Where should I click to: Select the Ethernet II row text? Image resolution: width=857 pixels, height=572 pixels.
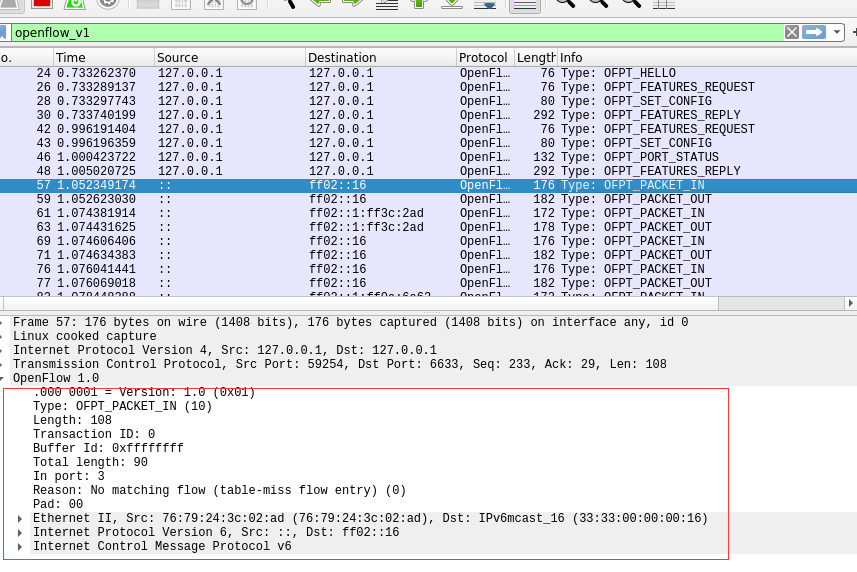point(370,518)
